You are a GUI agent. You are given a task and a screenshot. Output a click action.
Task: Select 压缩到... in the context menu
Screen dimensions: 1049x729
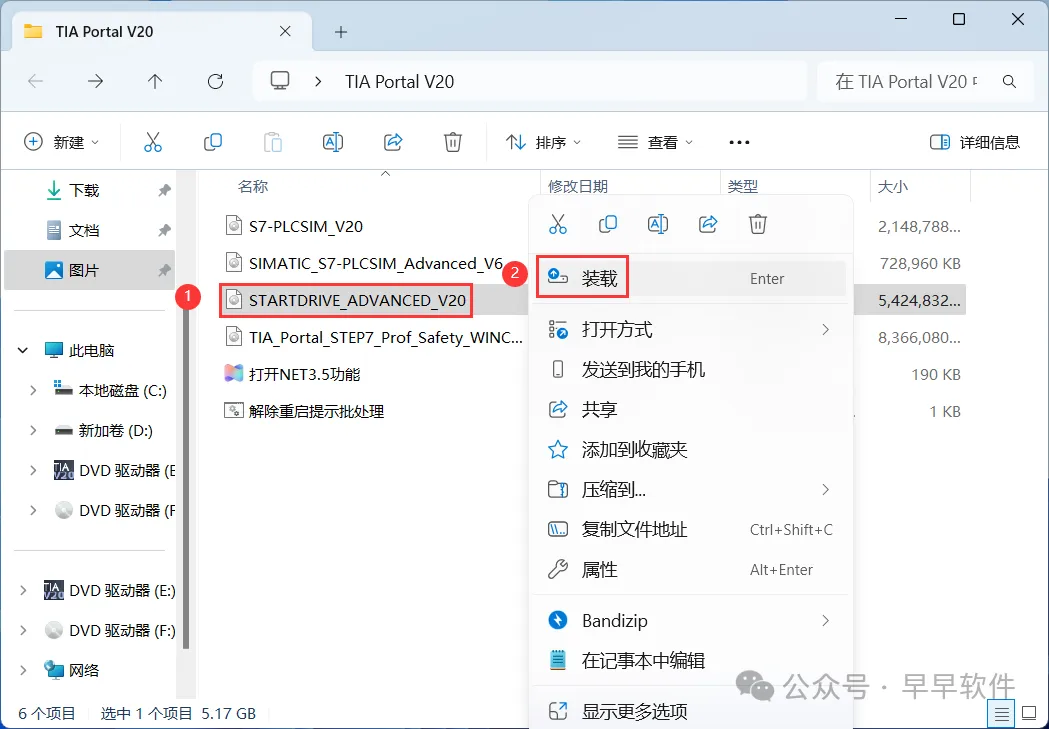691,490
